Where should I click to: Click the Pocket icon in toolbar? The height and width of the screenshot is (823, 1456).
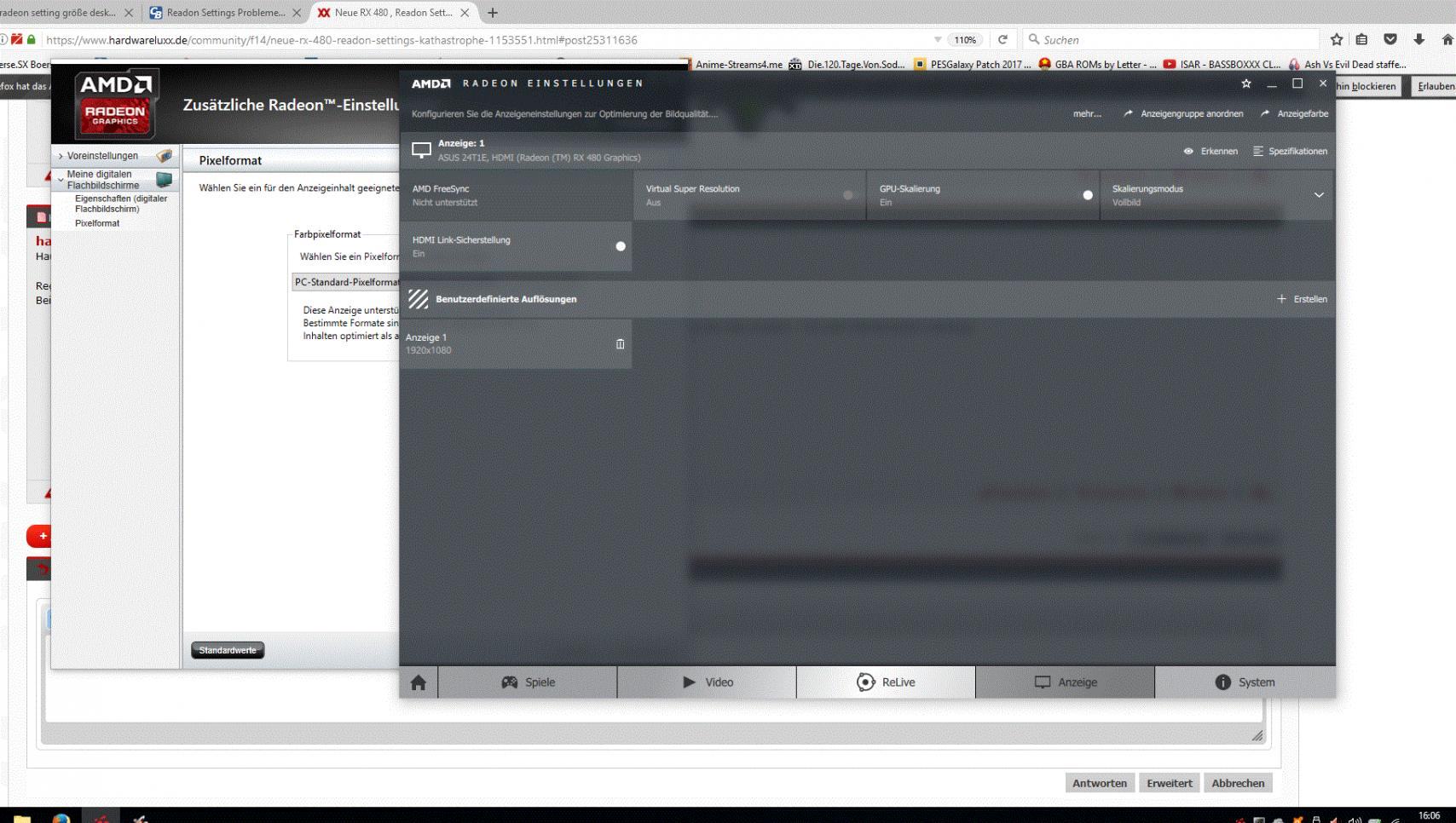1390,39
